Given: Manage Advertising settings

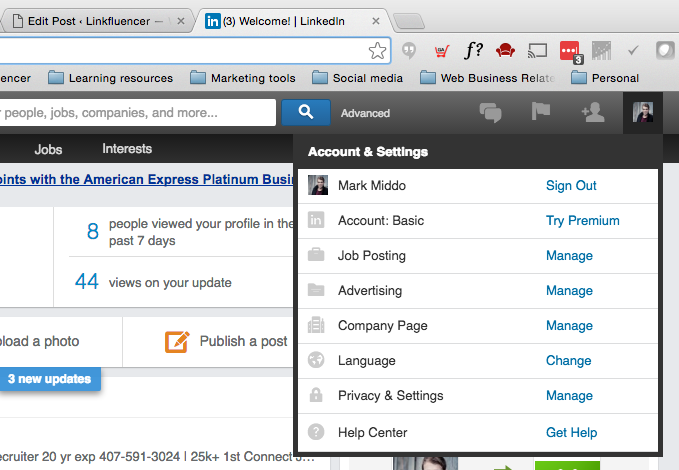Looking at the screenshot, I should [x=569, y=291].
